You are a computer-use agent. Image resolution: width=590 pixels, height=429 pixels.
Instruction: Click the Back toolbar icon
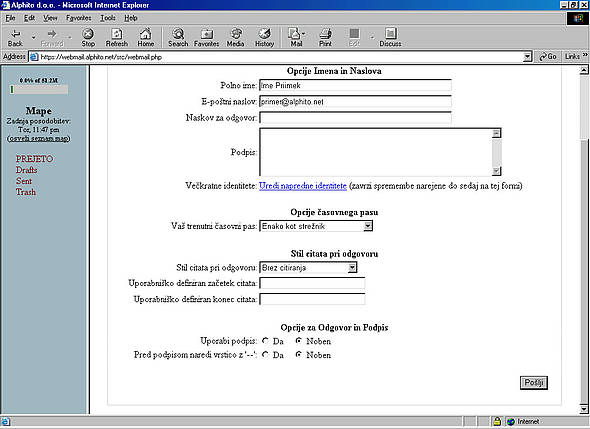[15, 37]
